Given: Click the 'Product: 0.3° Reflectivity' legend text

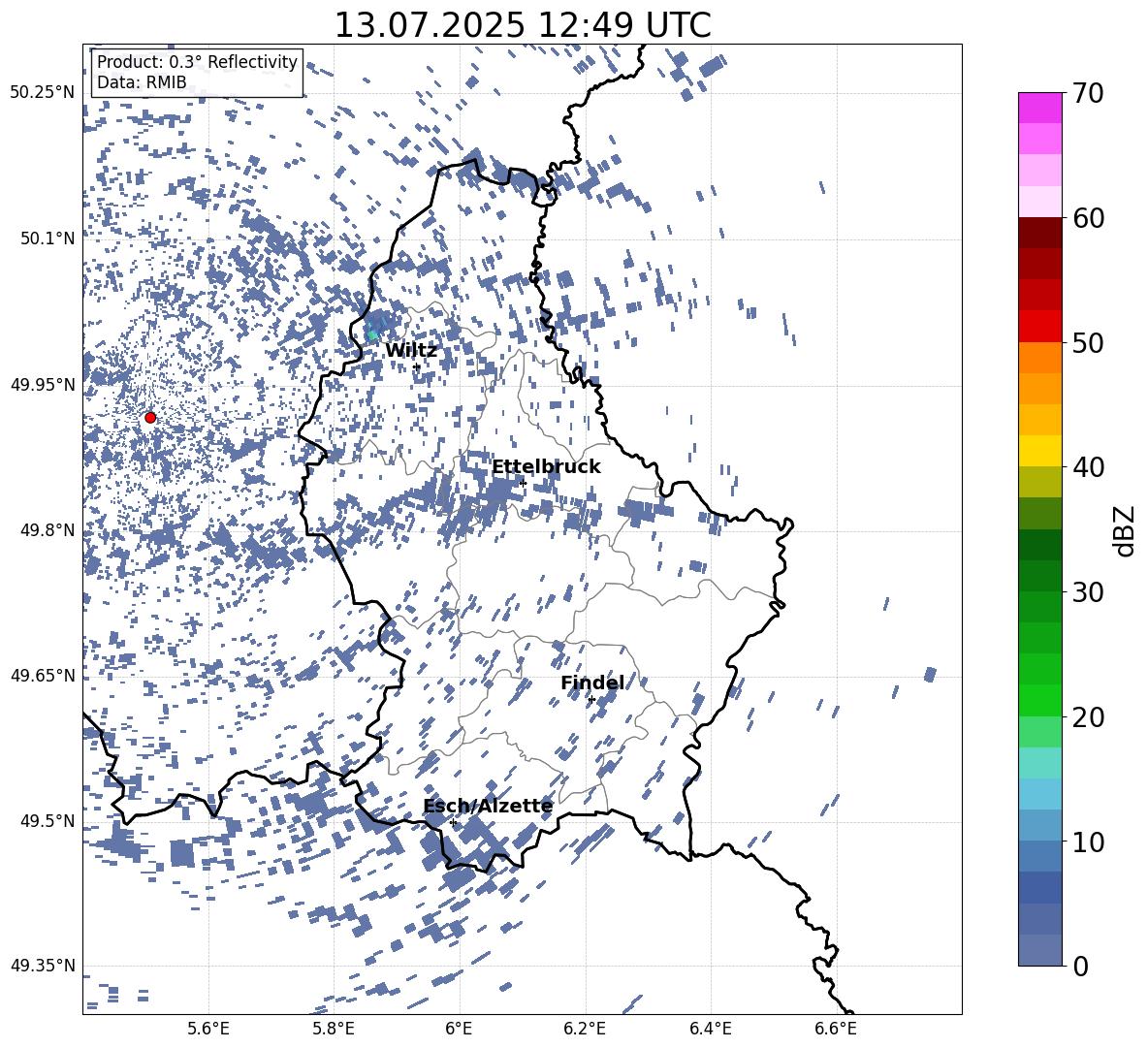Looking at the screenshot, I should (197, 62).
